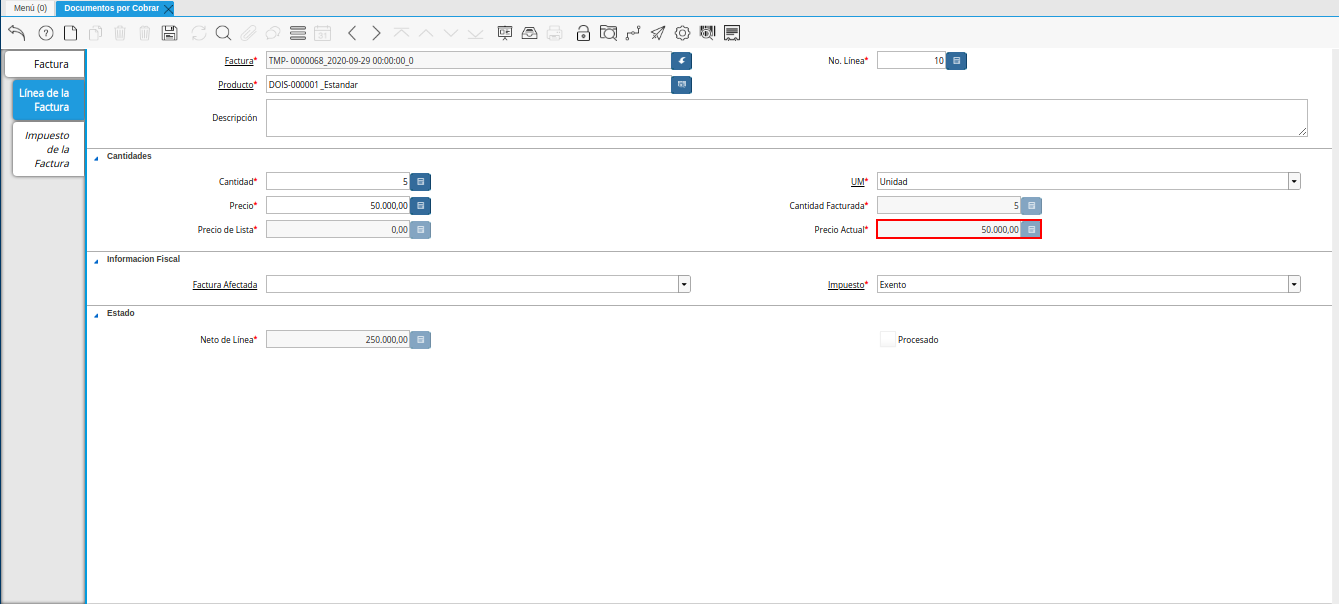Open the process gear icon

683,33
